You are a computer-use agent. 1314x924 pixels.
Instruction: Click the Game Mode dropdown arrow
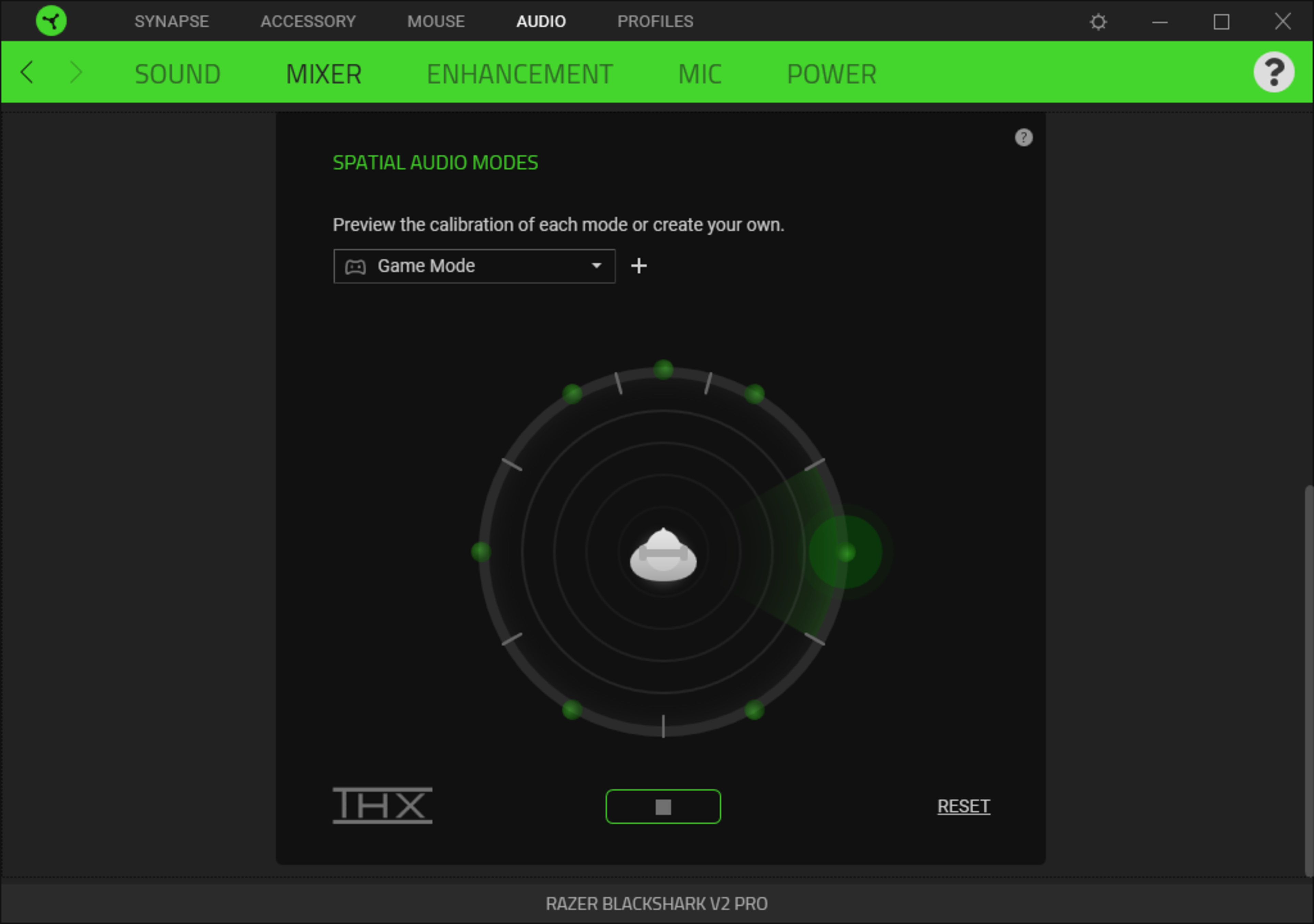pos(596,266)
